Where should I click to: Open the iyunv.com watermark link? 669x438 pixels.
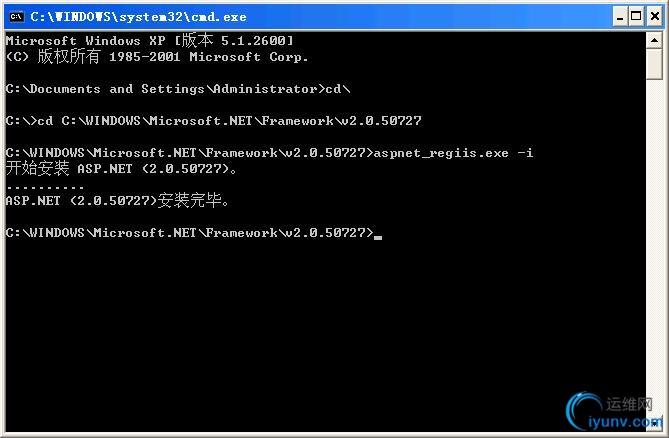[625, 422]
